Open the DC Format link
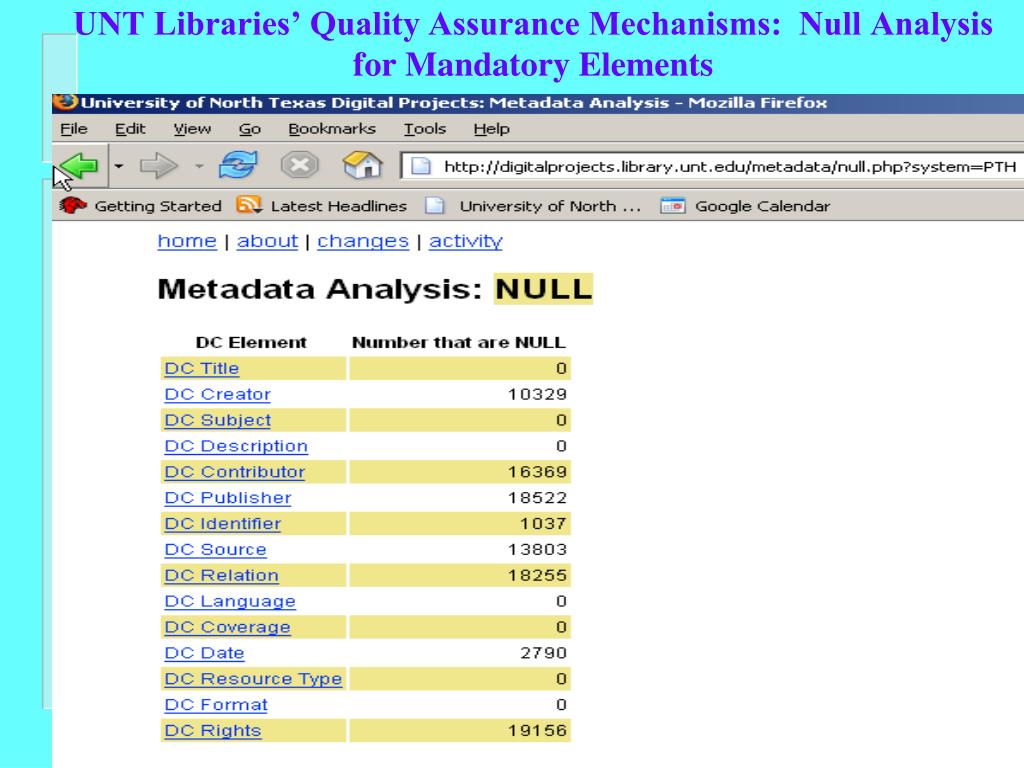The height and width of the screenshot is (768, 1024). (216, 705)
